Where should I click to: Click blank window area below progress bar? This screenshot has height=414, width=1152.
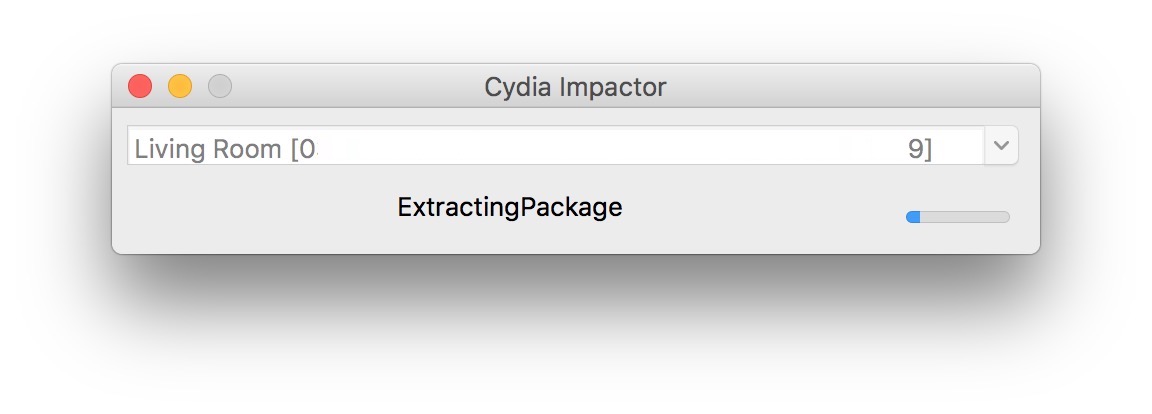tap(957, 240)
